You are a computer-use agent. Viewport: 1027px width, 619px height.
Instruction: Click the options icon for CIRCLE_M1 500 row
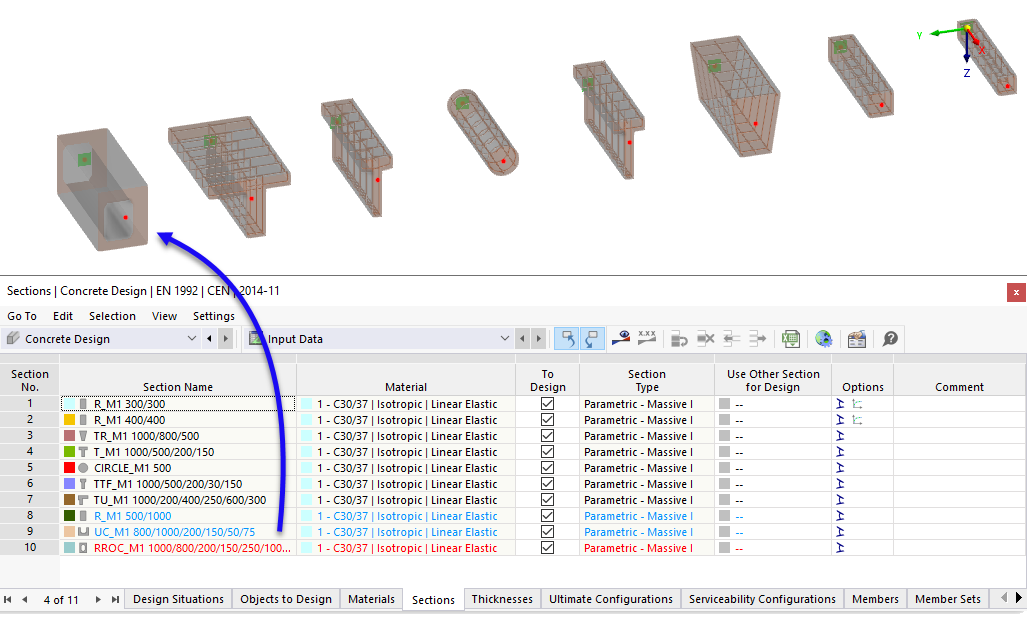(x=840, y=468)
